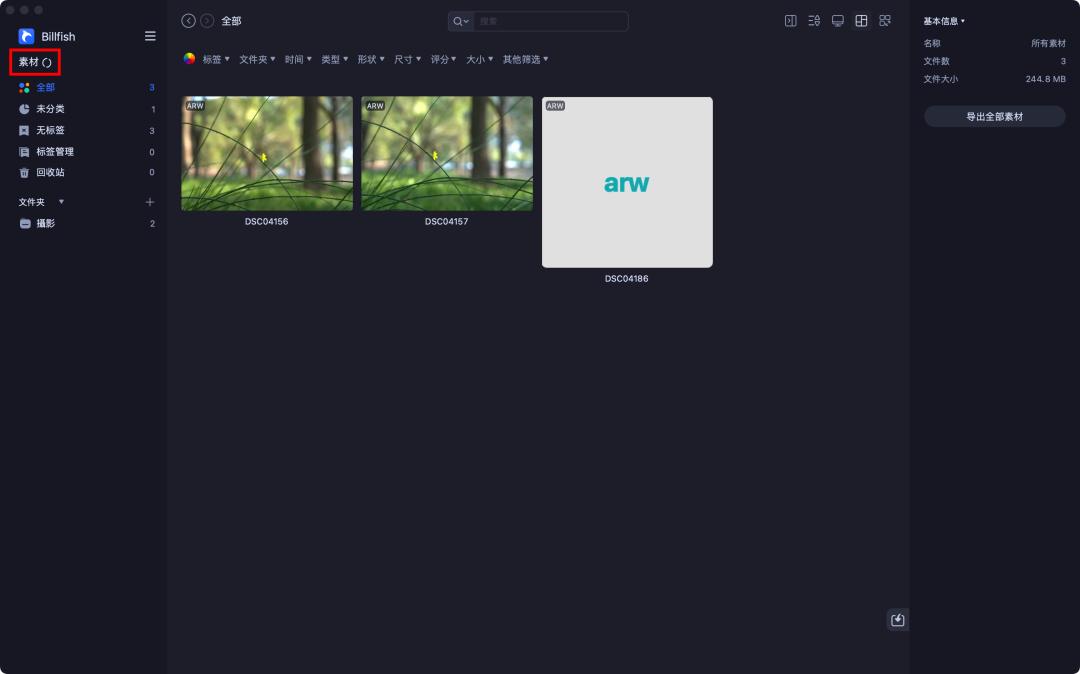Open the 类型 filter dropdown
Screen dimensions: 1080x674
pos(335,60)
